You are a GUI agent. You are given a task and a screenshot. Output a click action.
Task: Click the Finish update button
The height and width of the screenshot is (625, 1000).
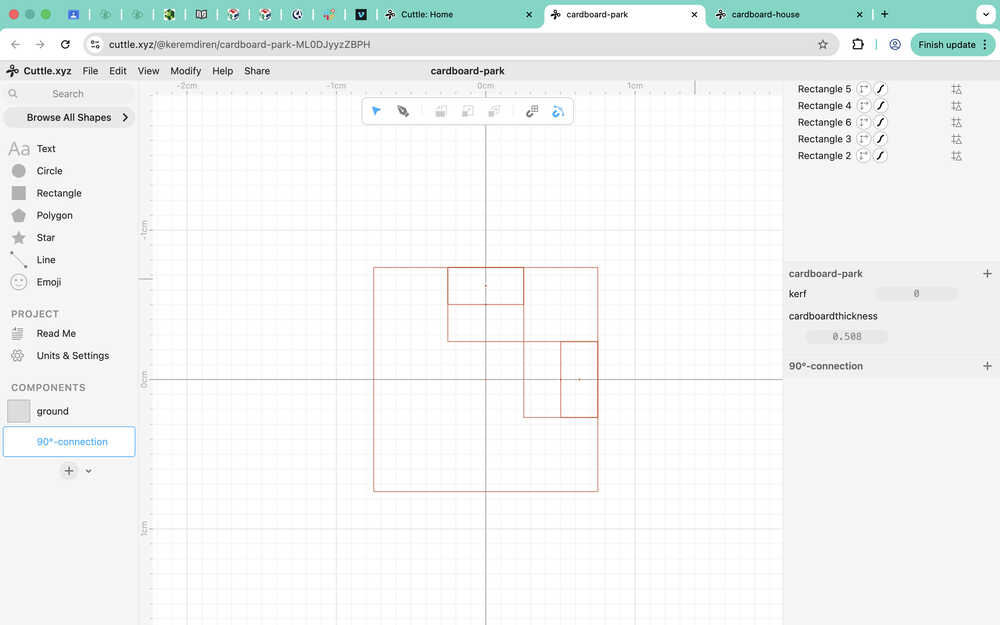pos(946,45)
